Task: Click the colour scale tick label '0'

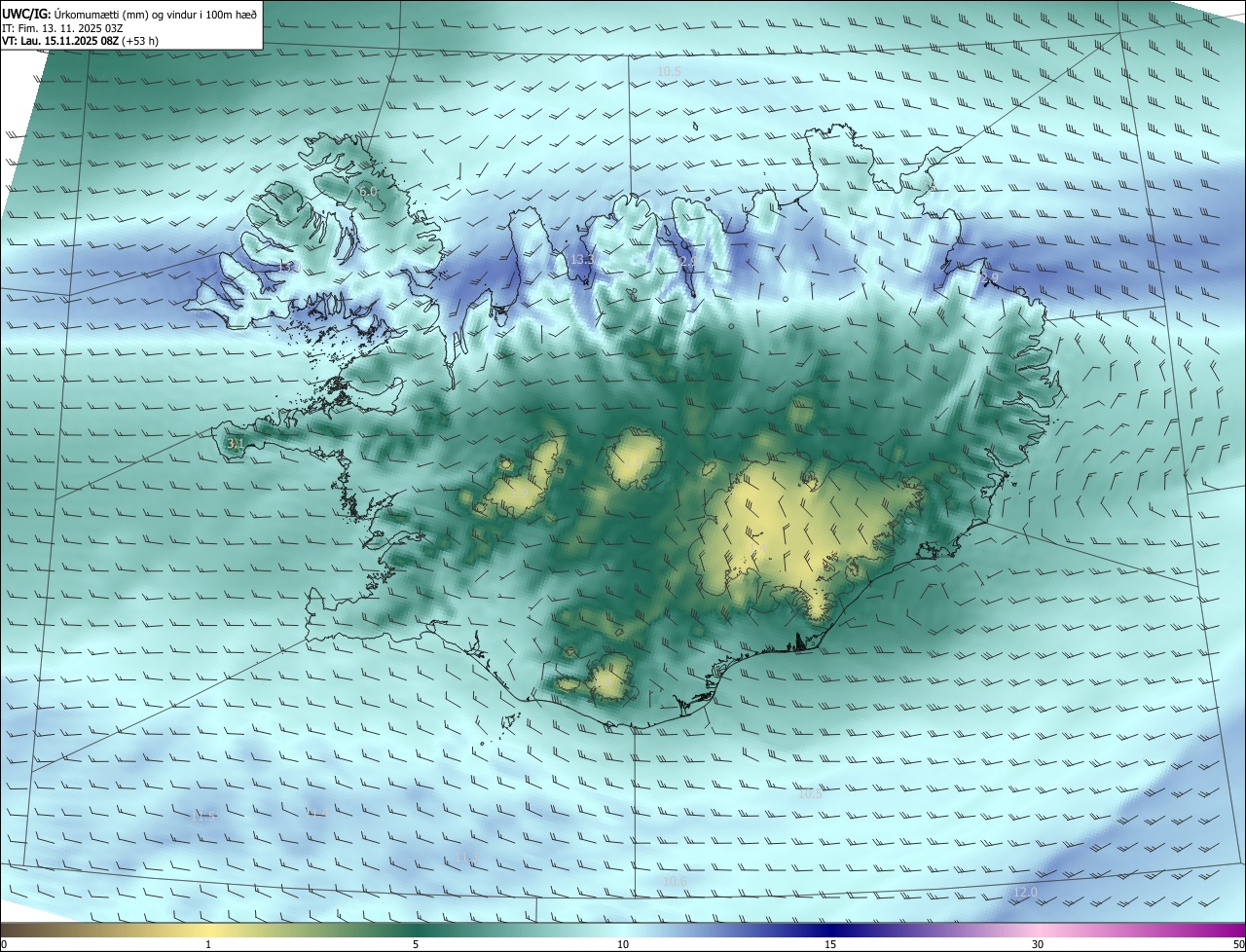Action: [x=4, y=944]
